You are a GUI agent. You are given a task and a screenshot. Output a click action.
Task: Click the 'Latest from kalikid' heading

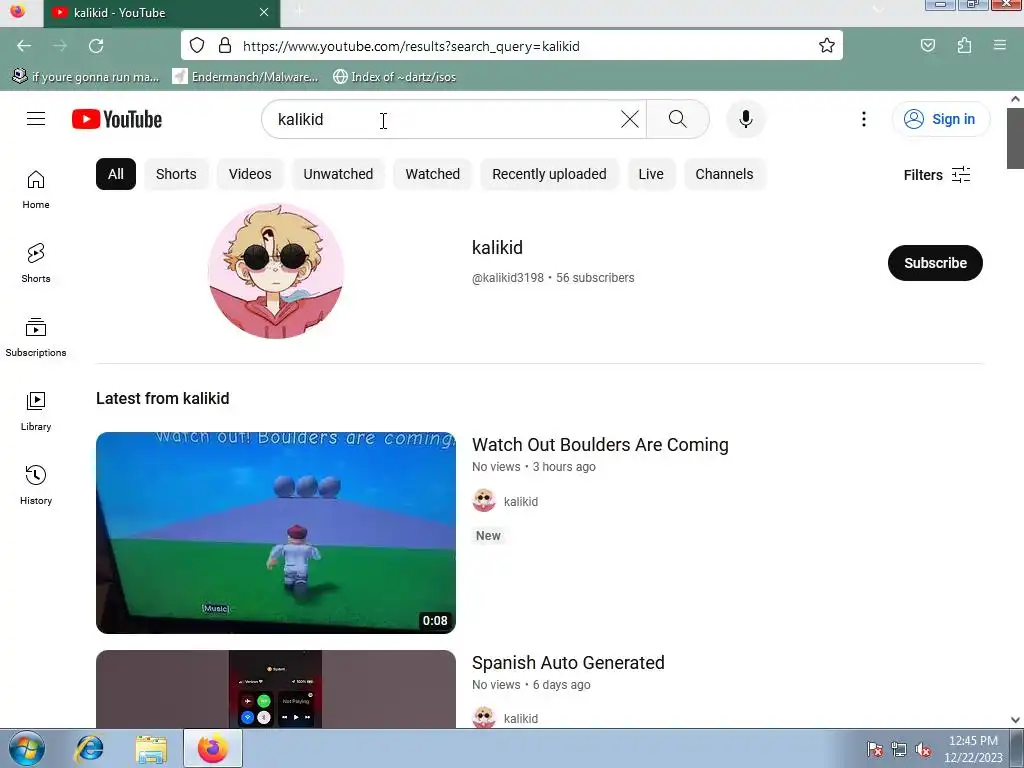tap(163, 398)
